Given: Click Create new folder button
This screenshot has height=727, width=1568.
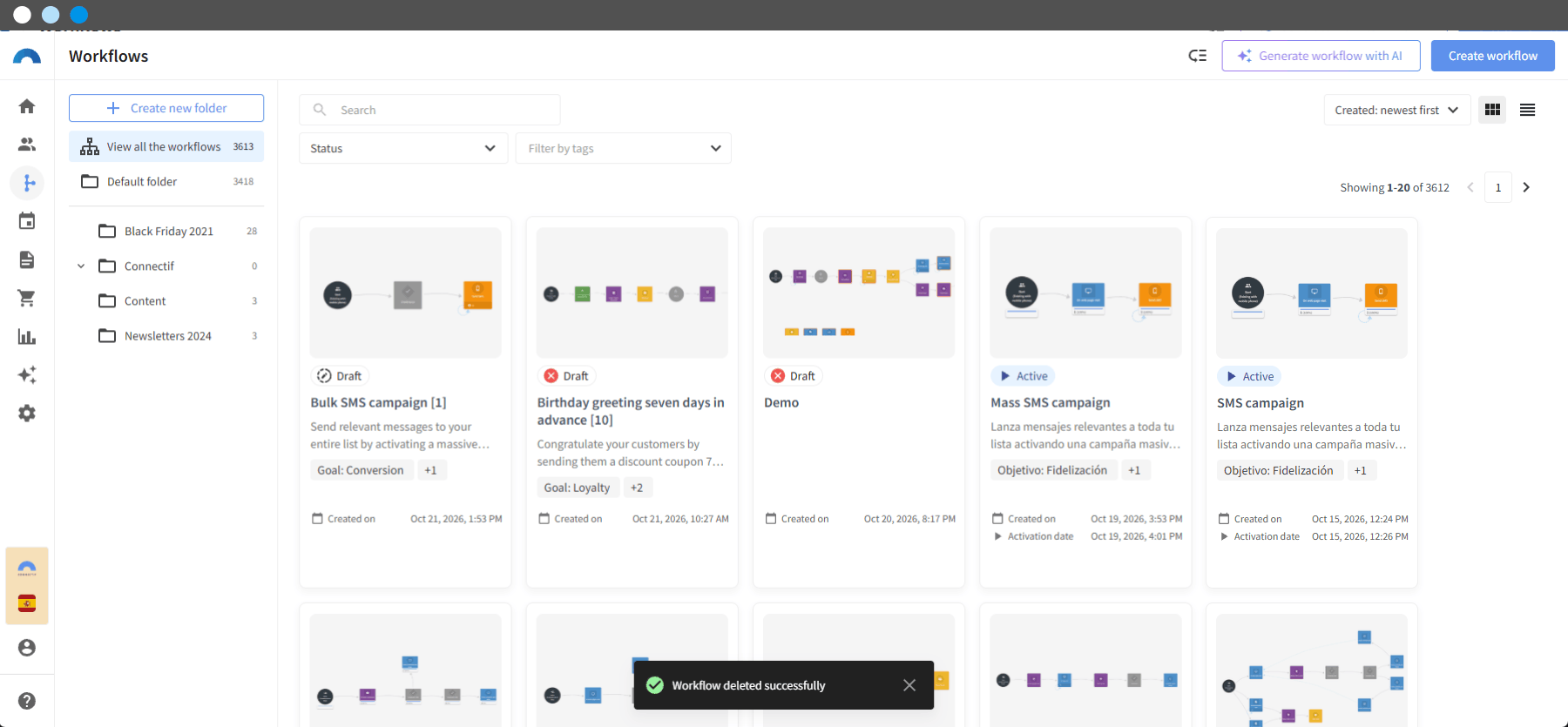Looking at the screenshot, I should [166, 108].
